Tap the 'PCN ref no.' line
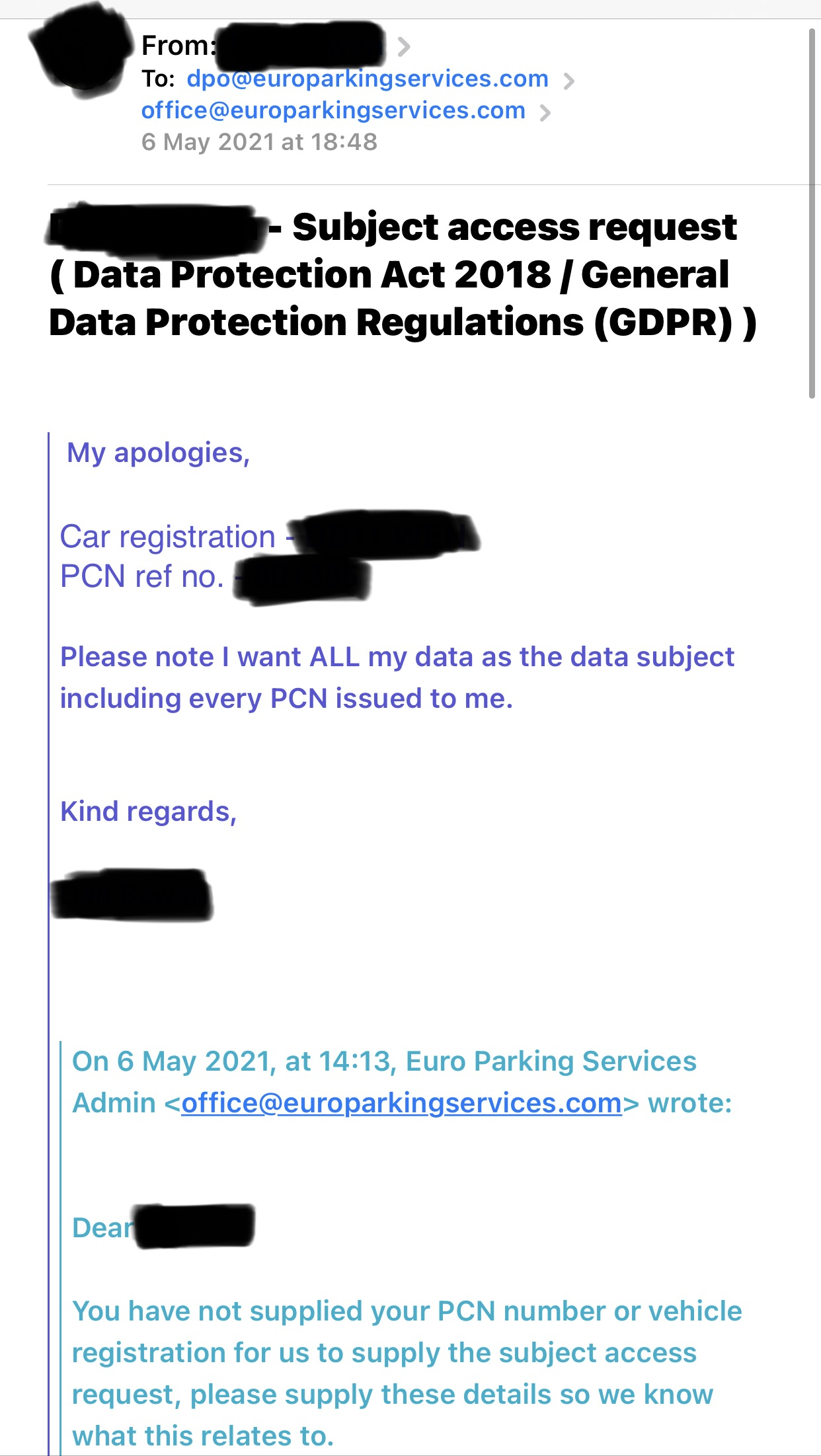The image size is (821, 1456). [x=142, y=576]
